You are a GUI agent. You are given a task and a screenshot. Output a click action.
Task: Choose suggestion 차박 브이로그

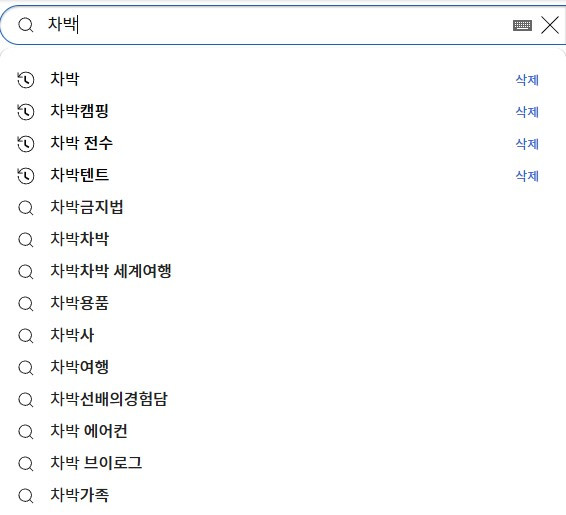96,463
